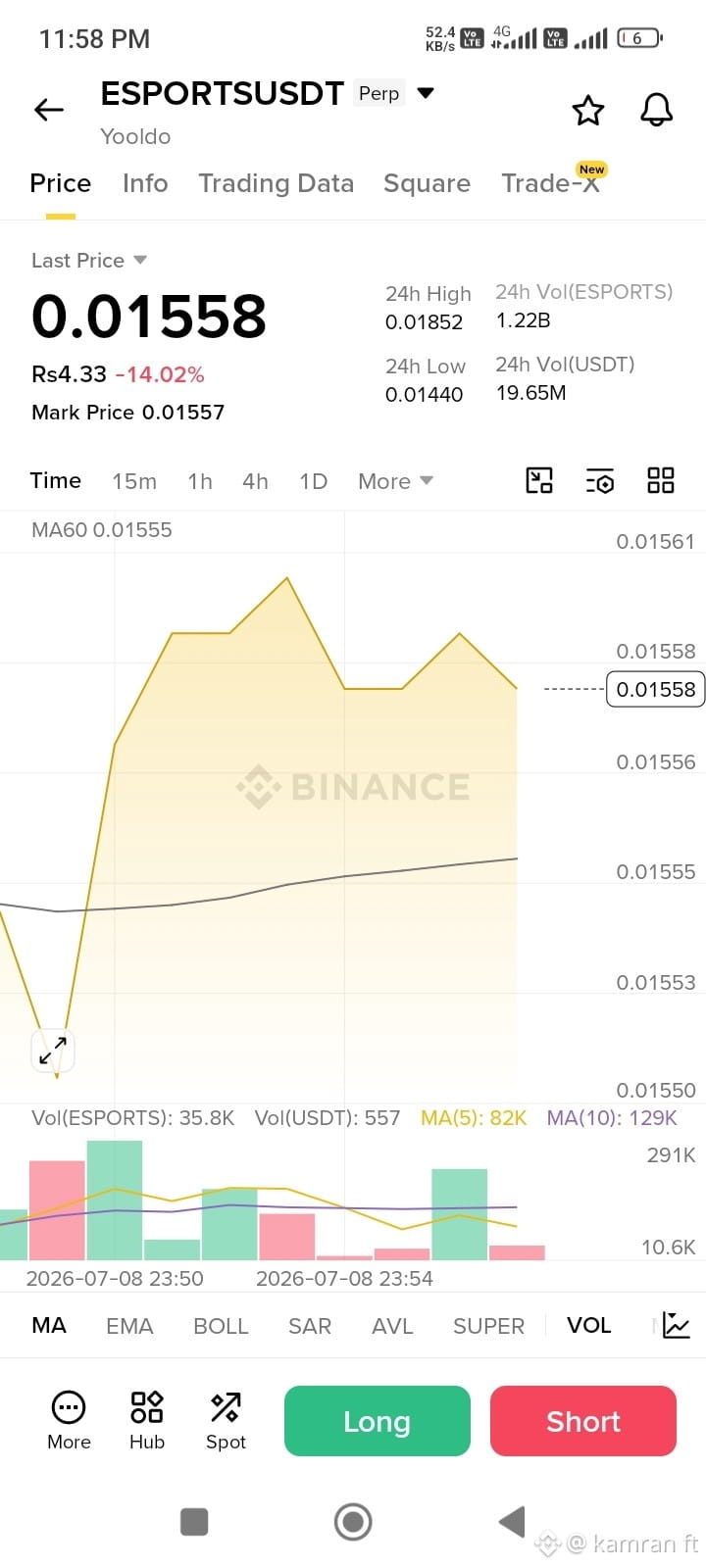Image resolution: width=706 pixels, height=1568 pixels.
Task: Switch to the Trading Data tab
Action: [x=276, y=183]
